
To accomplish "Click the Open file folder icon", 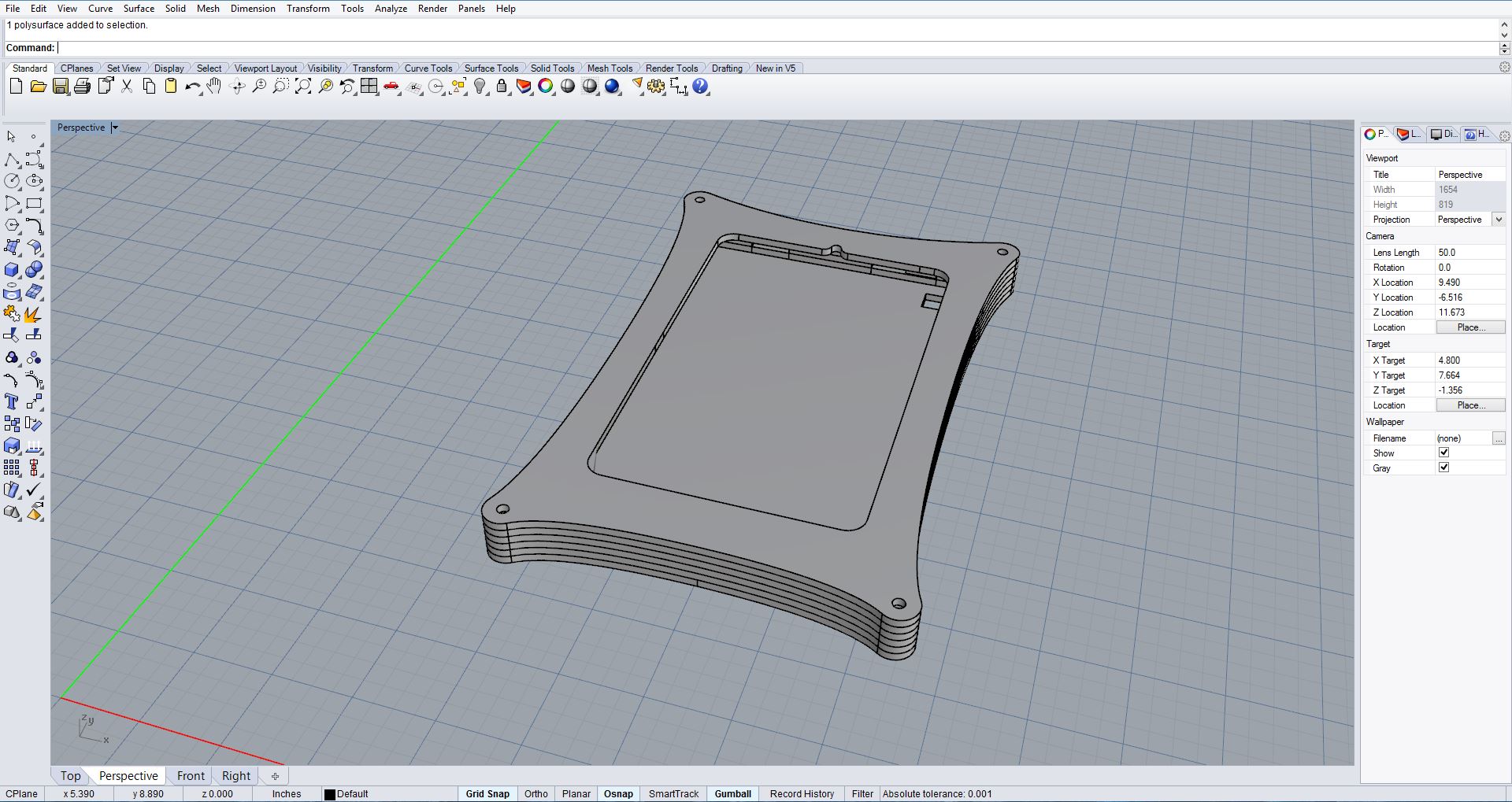I will (38, 87).
